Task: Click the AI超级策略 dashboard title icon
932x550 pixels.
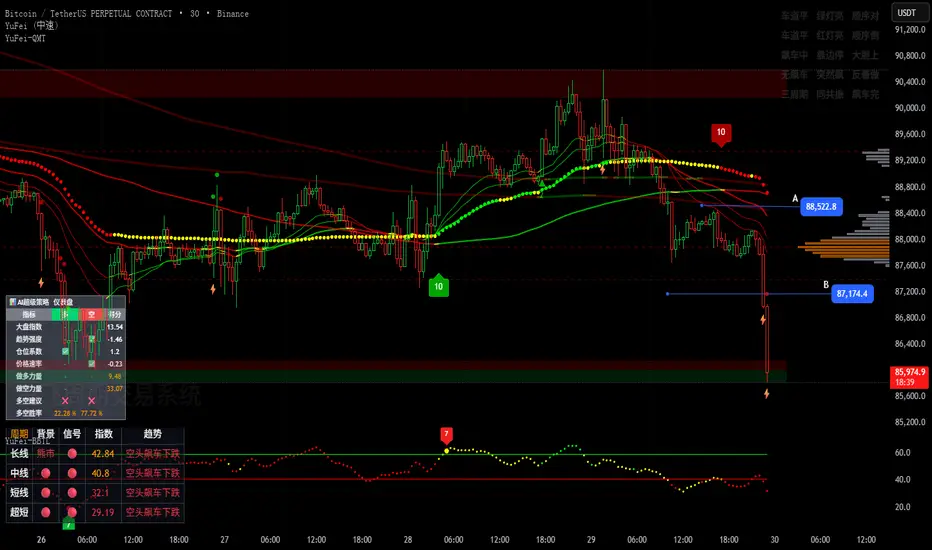Action: click(x=12, y=302)
